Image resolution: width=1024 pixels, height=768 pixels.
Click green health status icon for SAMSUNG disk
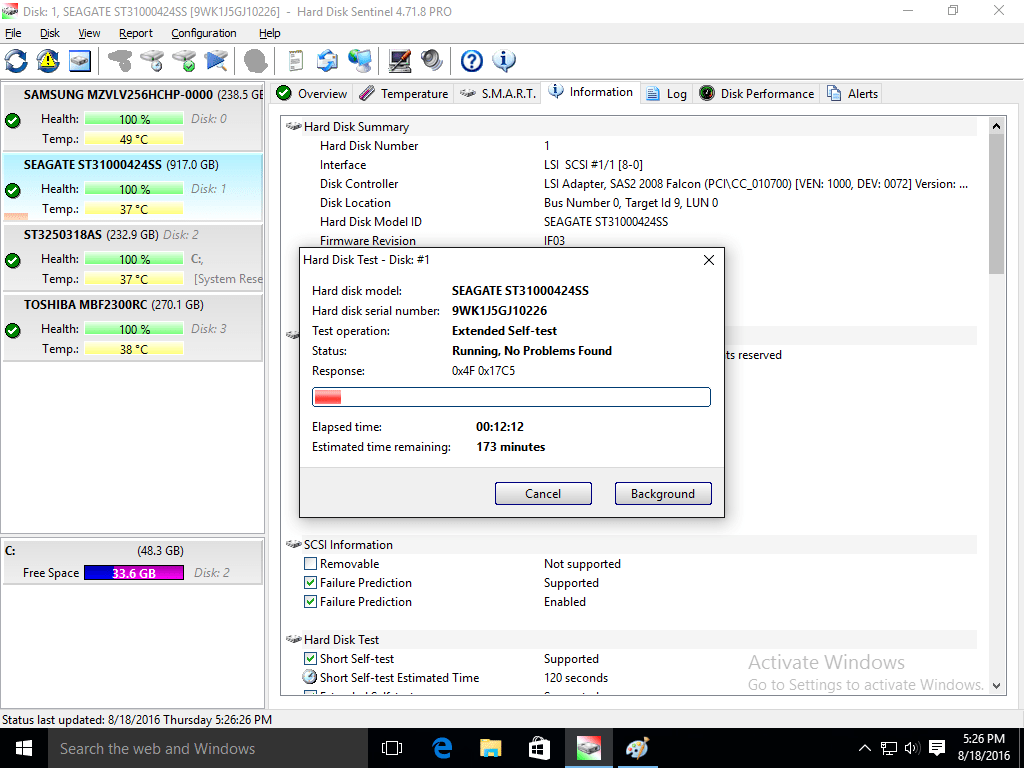click(x=12, y=120)
